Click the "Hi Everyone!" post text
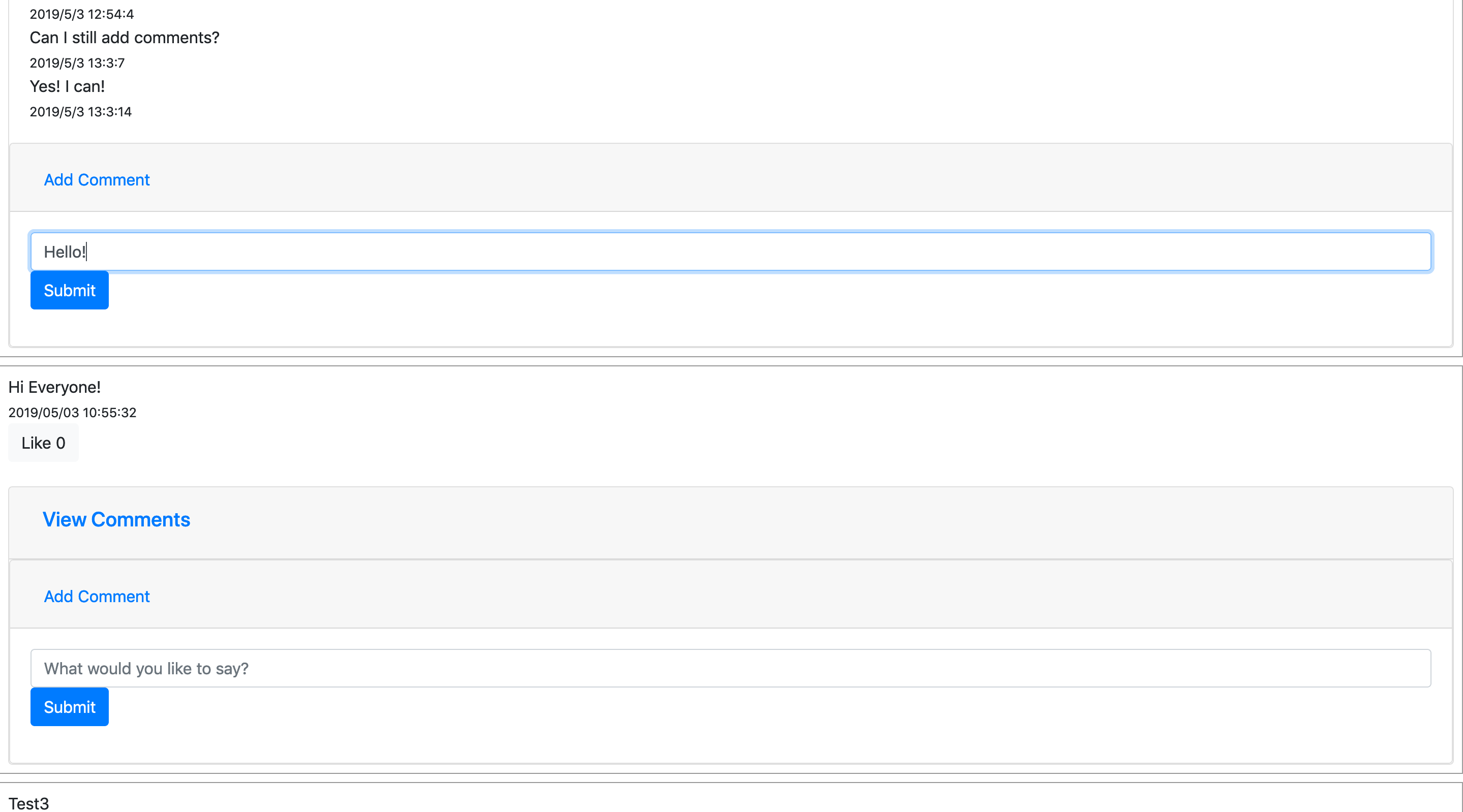The width and height of the screenshot is (1463, 812). click(x=54, y=387)
